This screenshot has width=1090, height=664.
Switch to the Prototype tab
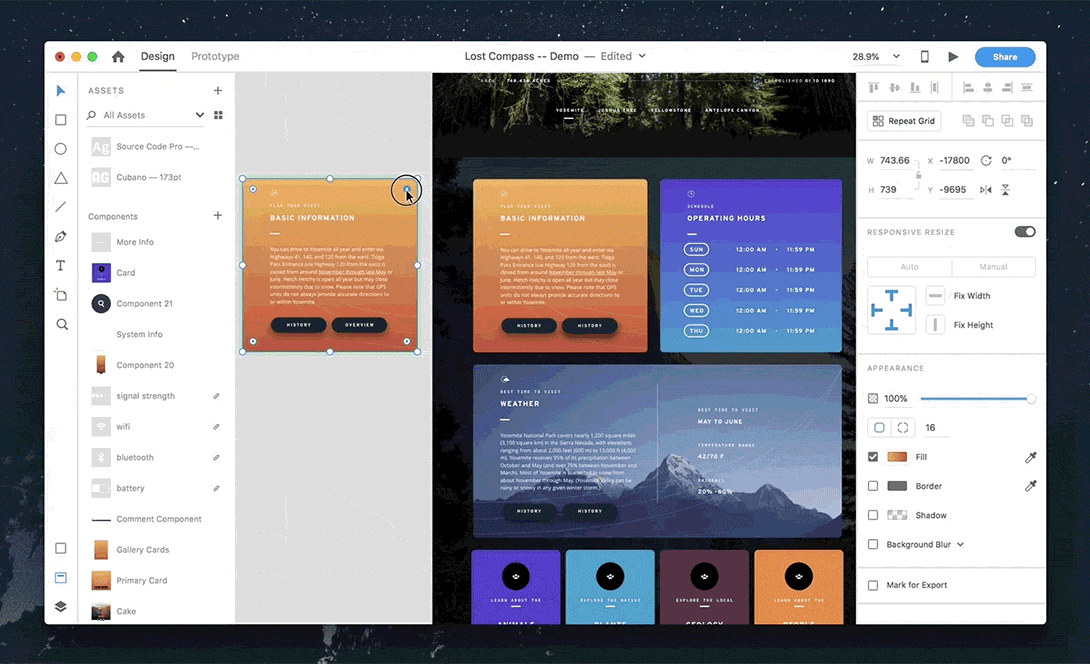pyautogui.click(x=215, y=56)
